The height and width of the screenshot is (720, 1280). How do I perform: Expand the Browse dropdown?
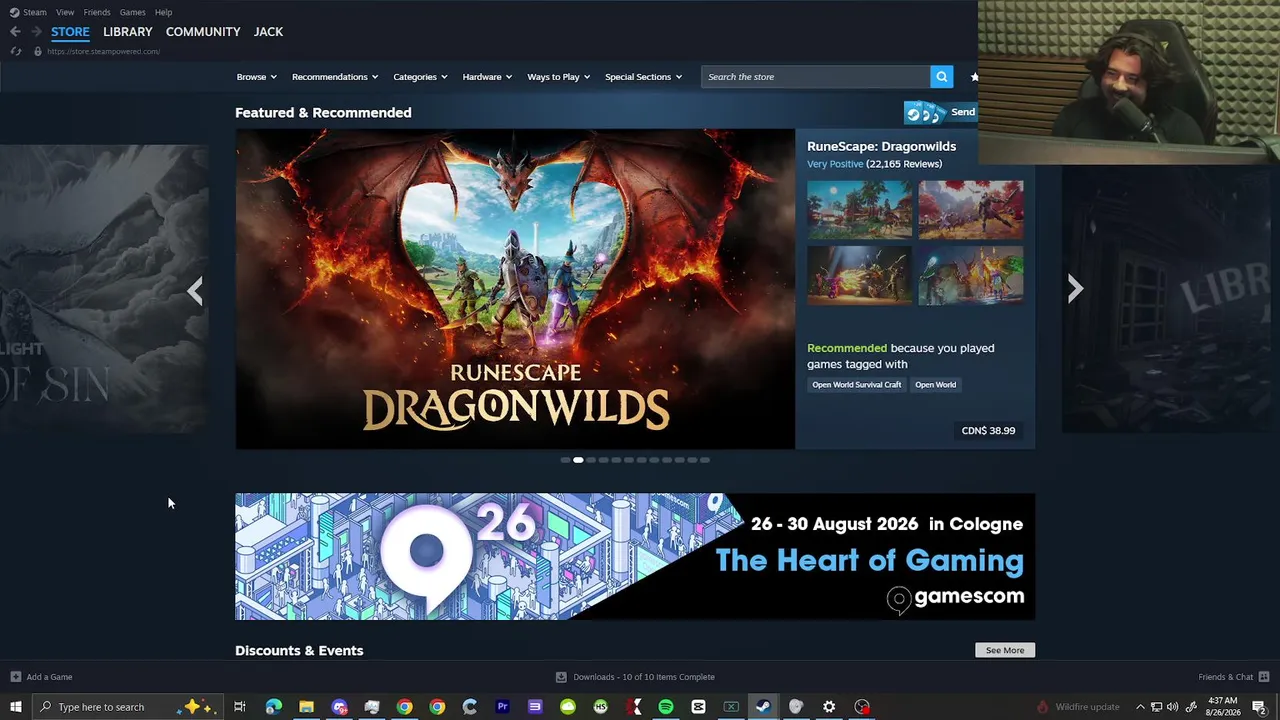click(256, 77)
